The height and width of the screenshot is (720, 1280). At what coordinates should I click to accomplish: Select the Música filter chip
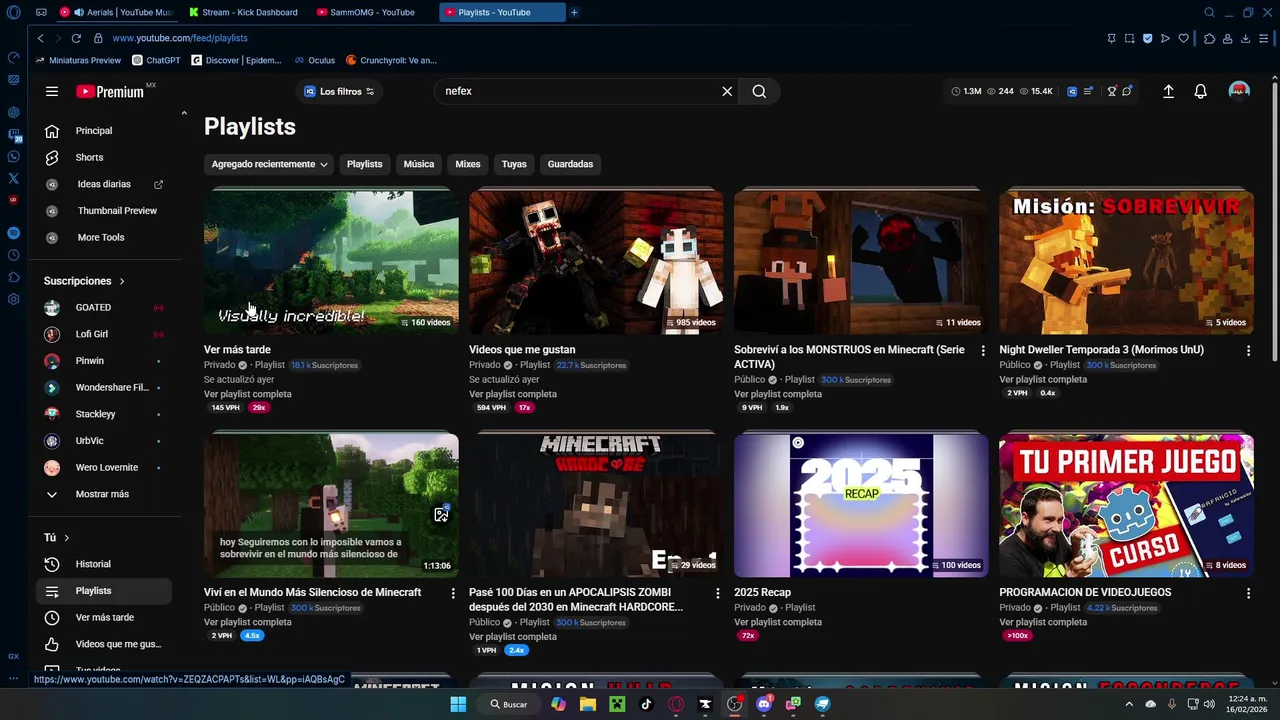(x=419, y=164)
